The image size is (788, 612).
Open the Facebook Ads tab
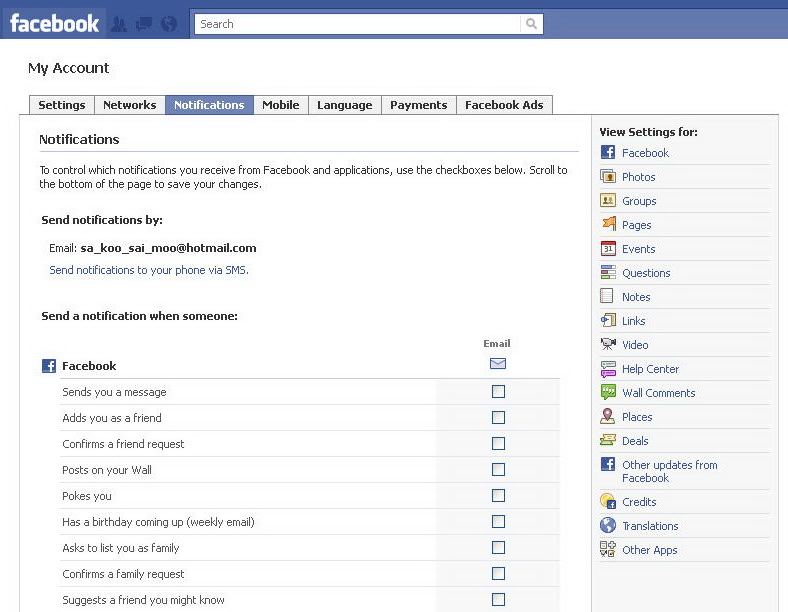504,105
